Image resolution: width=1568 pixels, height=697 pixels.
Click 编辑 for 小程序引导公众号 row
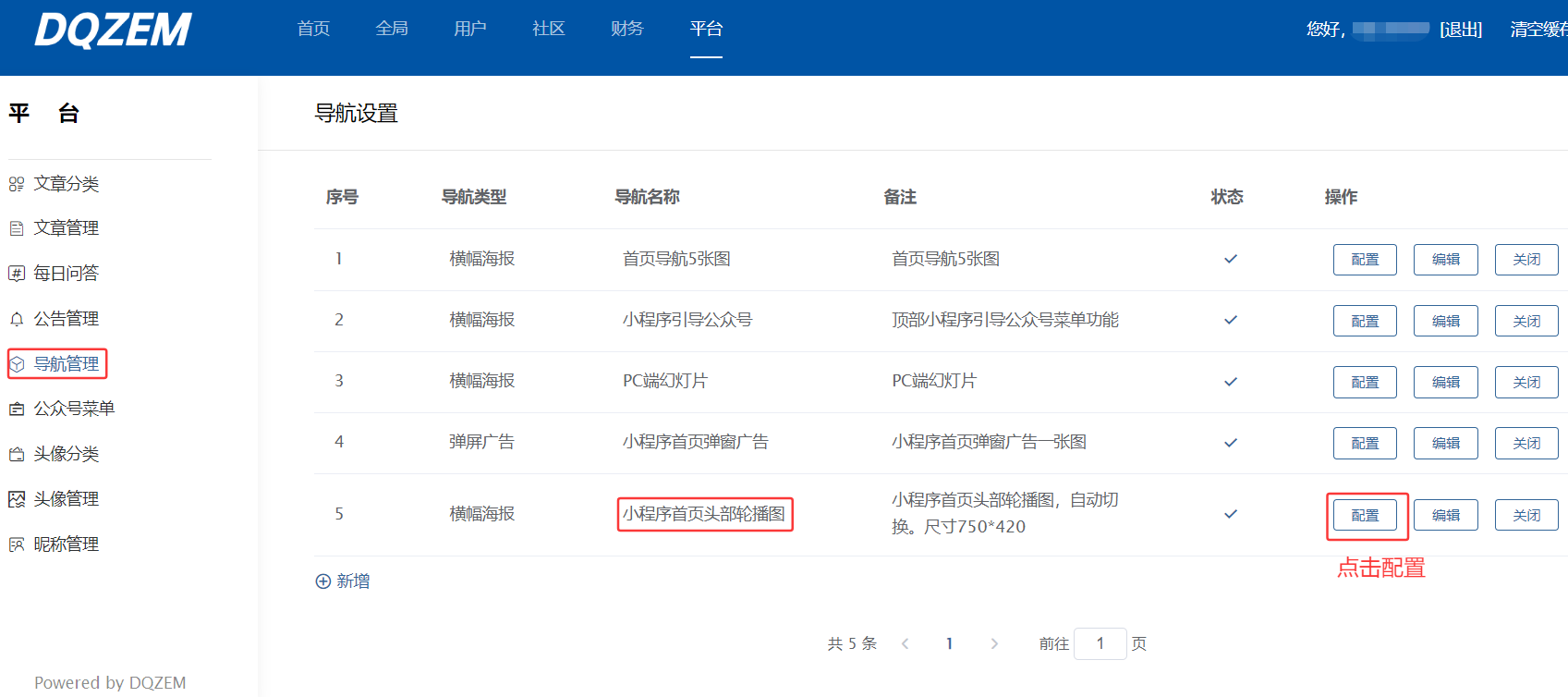pos(1445,321)
